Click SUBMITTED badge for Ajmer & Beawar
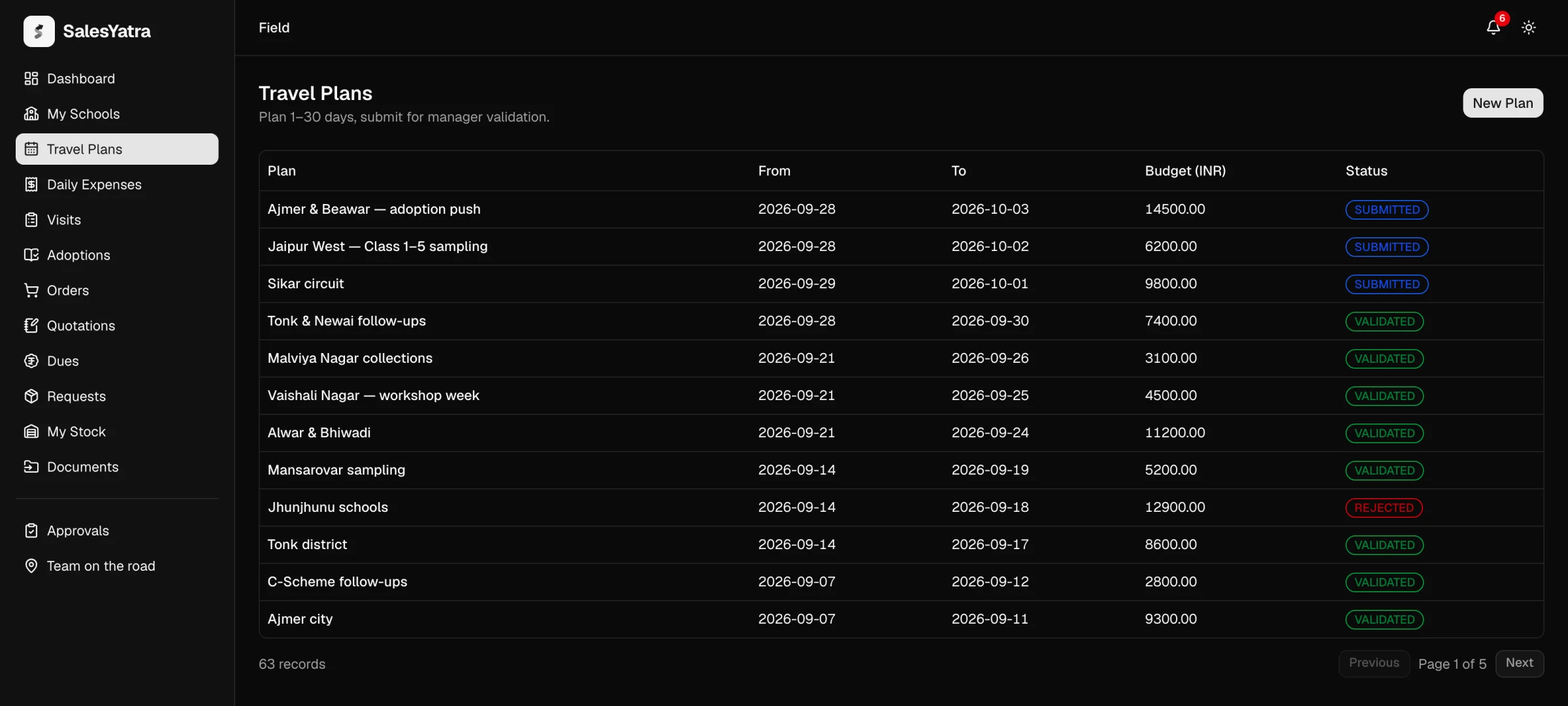The image size is (1568, 706). point(1386,210)
